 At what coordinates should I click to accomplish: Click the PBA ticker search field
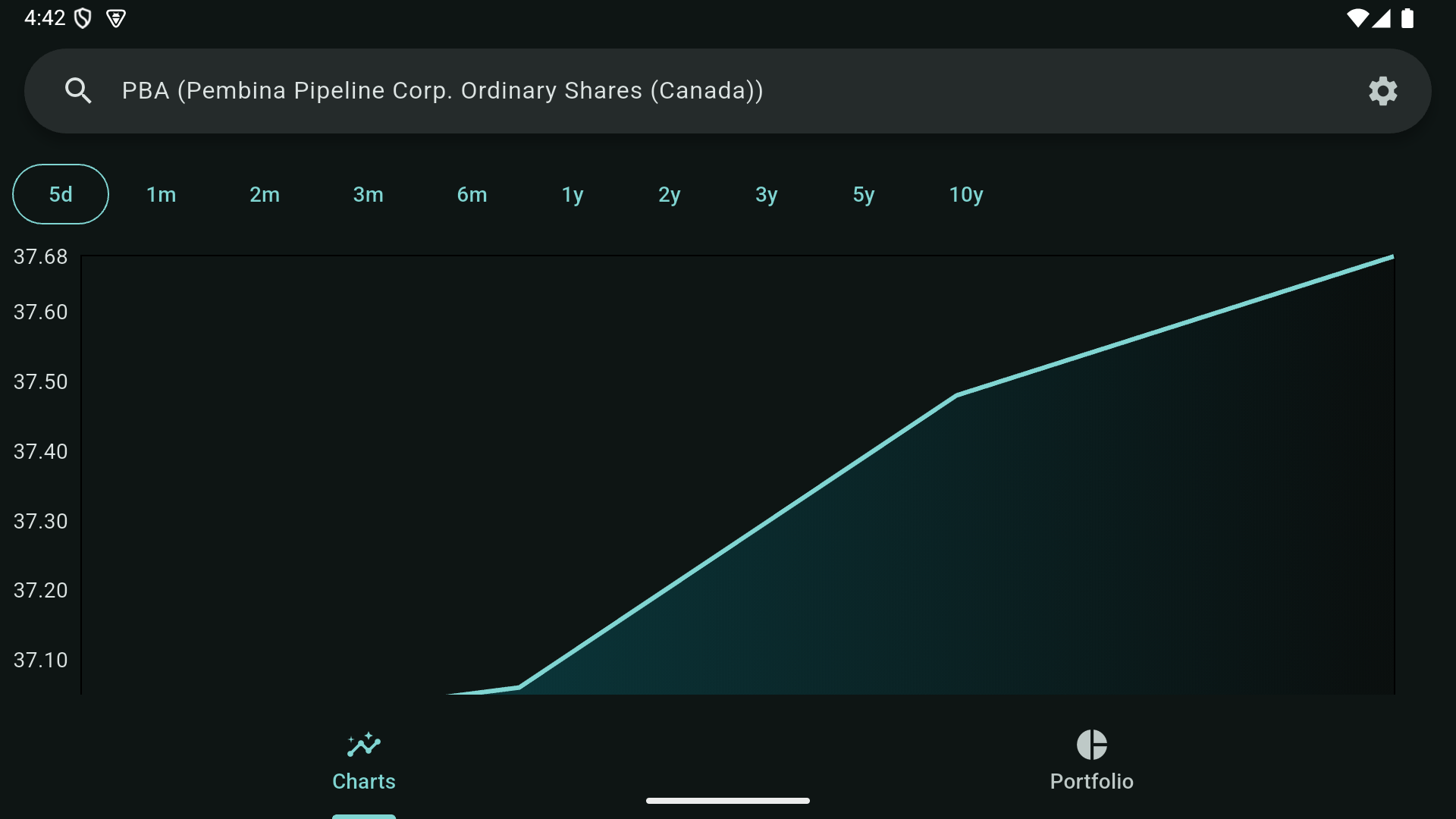coord(442,91)
